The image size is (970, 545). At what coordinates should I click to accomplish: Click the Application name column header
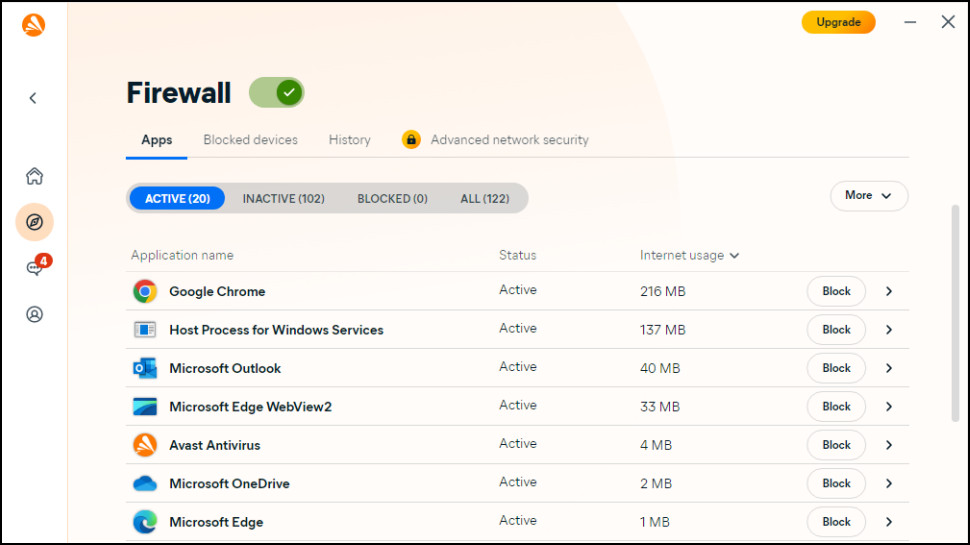click(182, 255)
